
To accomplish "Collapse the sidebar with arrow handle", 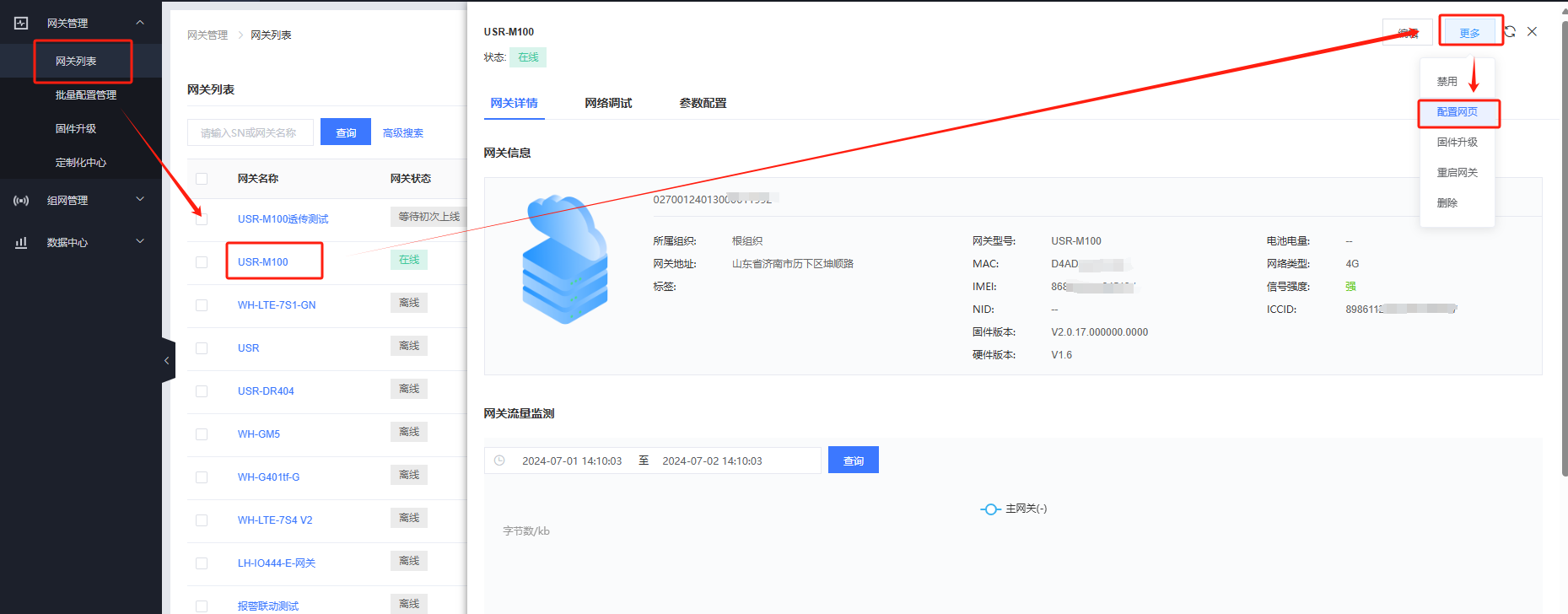I will click(167, 360).
